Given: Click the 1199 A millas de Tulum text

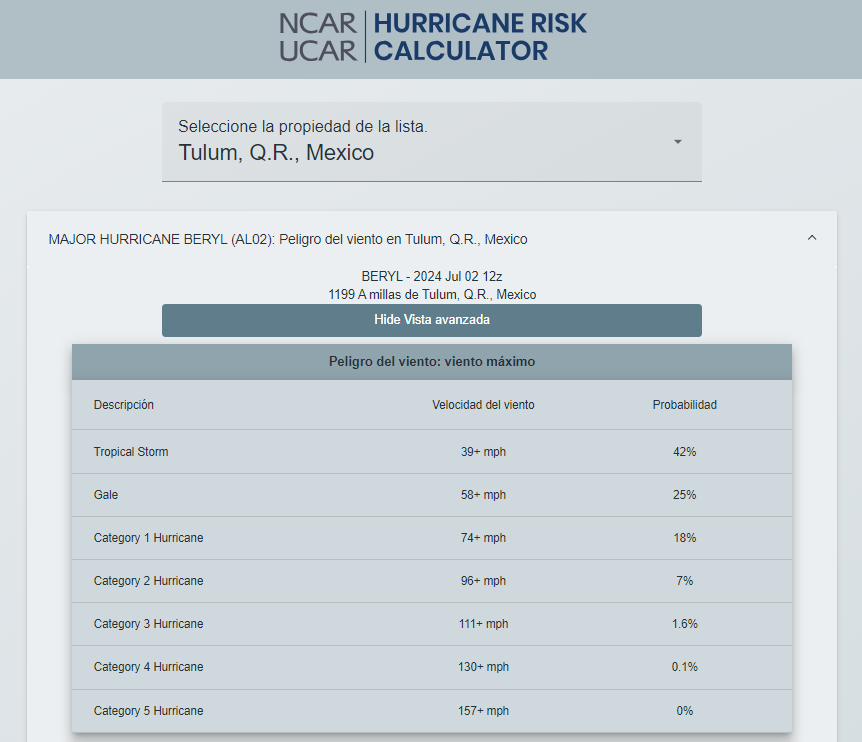Looking at the screenshot, I should click(x=432, y=295).
